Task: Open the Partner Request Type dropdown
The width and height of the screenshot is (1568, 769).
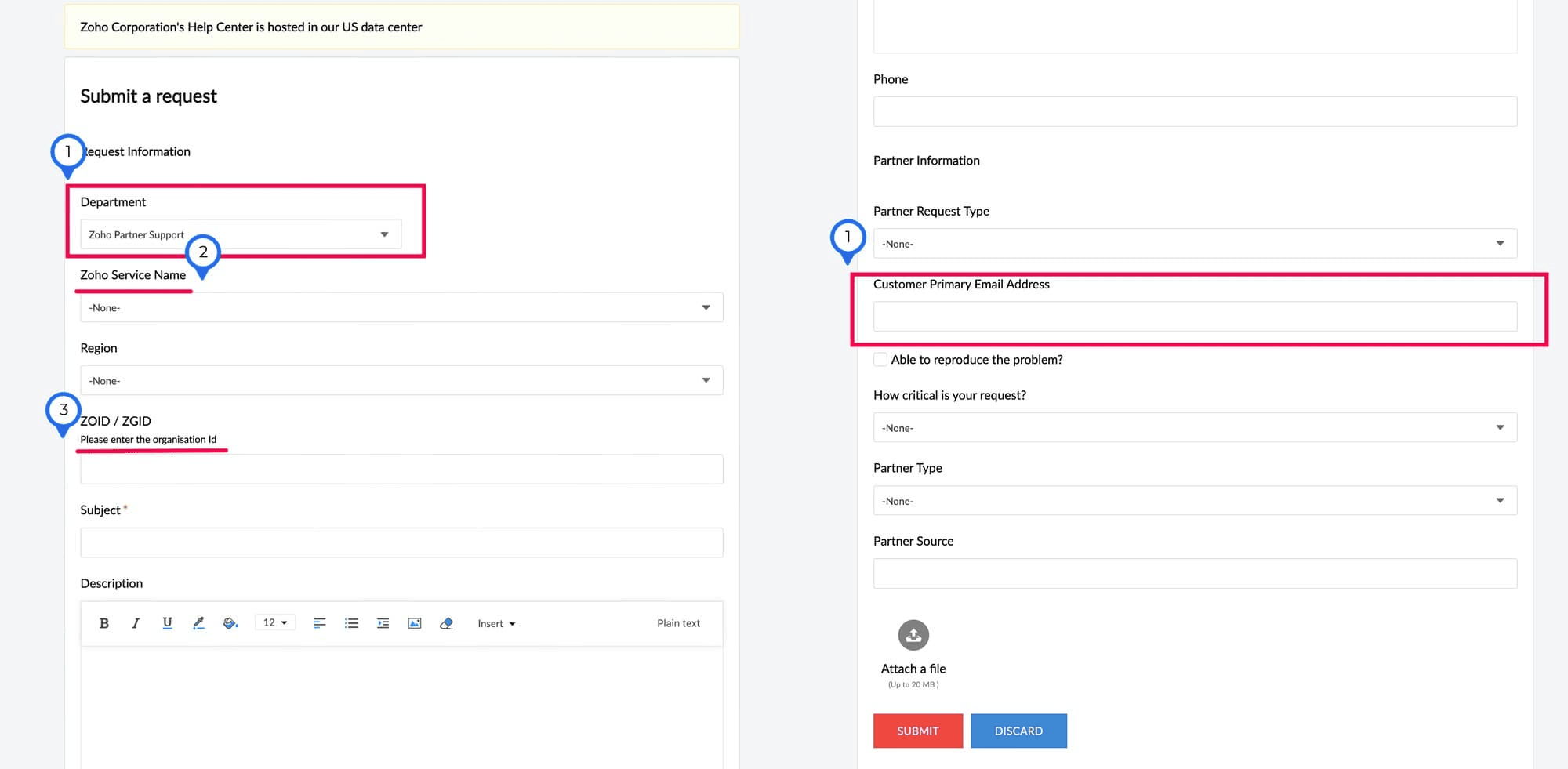Action: (1195, 243)
